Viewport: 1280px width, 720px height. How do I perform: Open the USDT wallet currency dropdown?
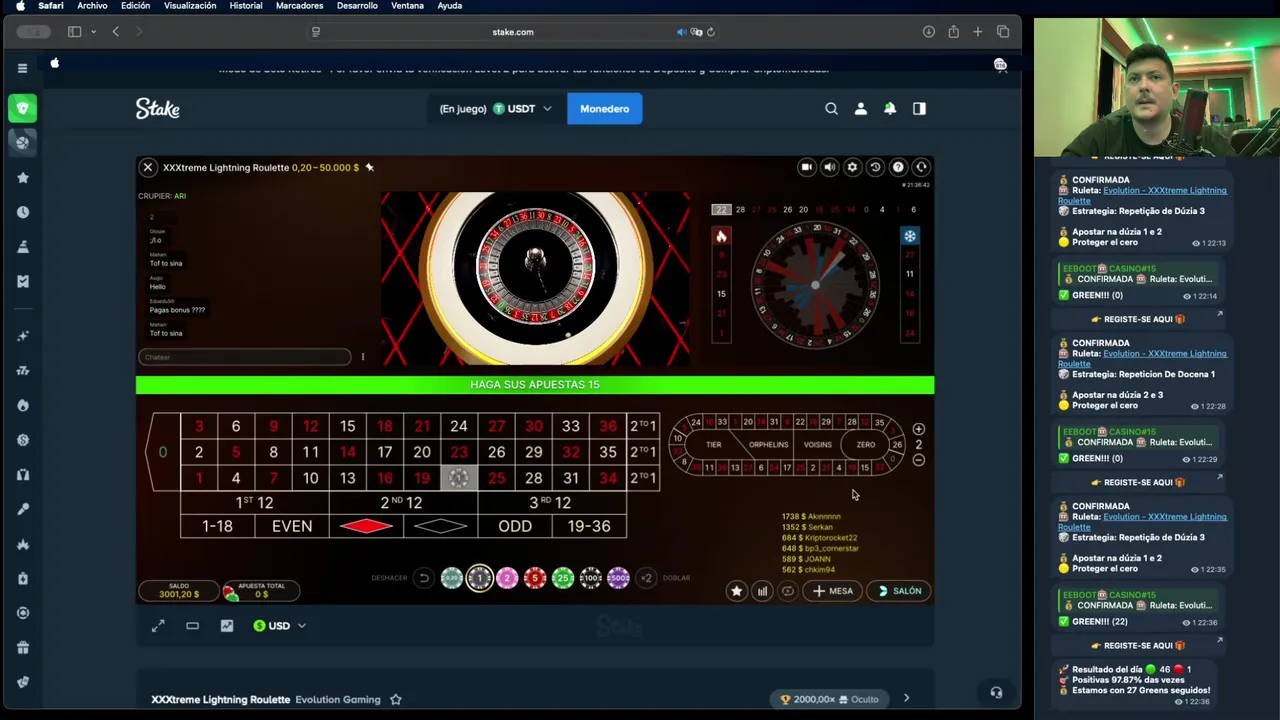click(x=496, y=108)
